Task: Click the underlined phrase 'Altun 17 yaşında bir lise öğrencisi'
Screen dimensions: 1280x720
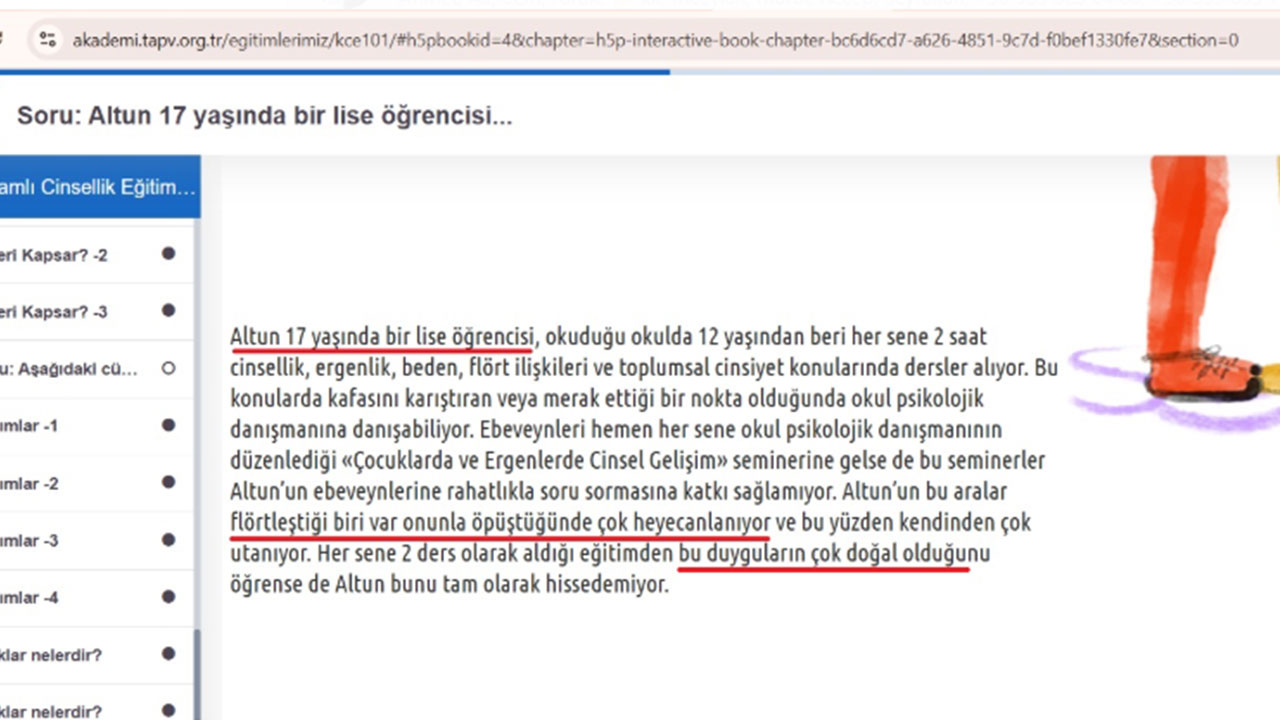Action: [380, 337]
